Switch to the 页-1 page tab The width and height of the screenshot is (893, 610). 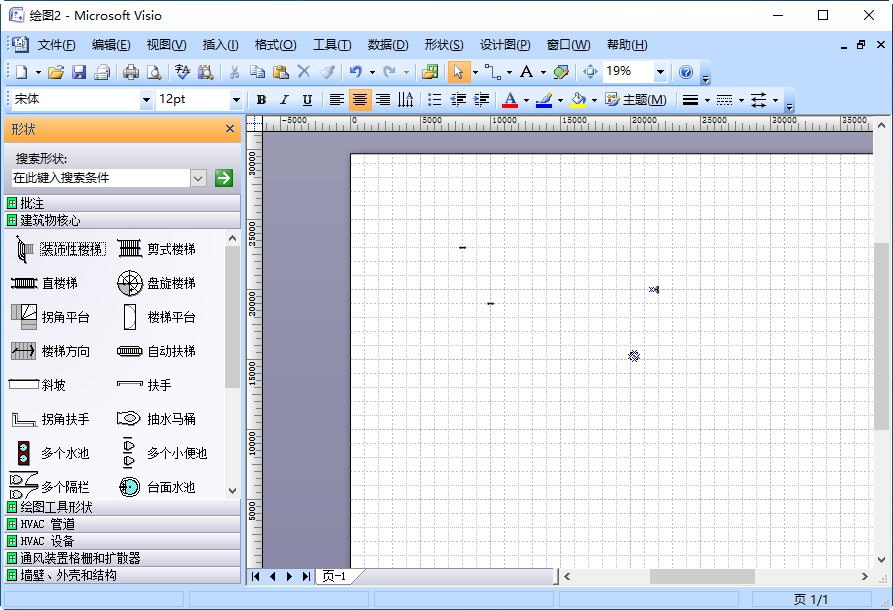[334, 576]
